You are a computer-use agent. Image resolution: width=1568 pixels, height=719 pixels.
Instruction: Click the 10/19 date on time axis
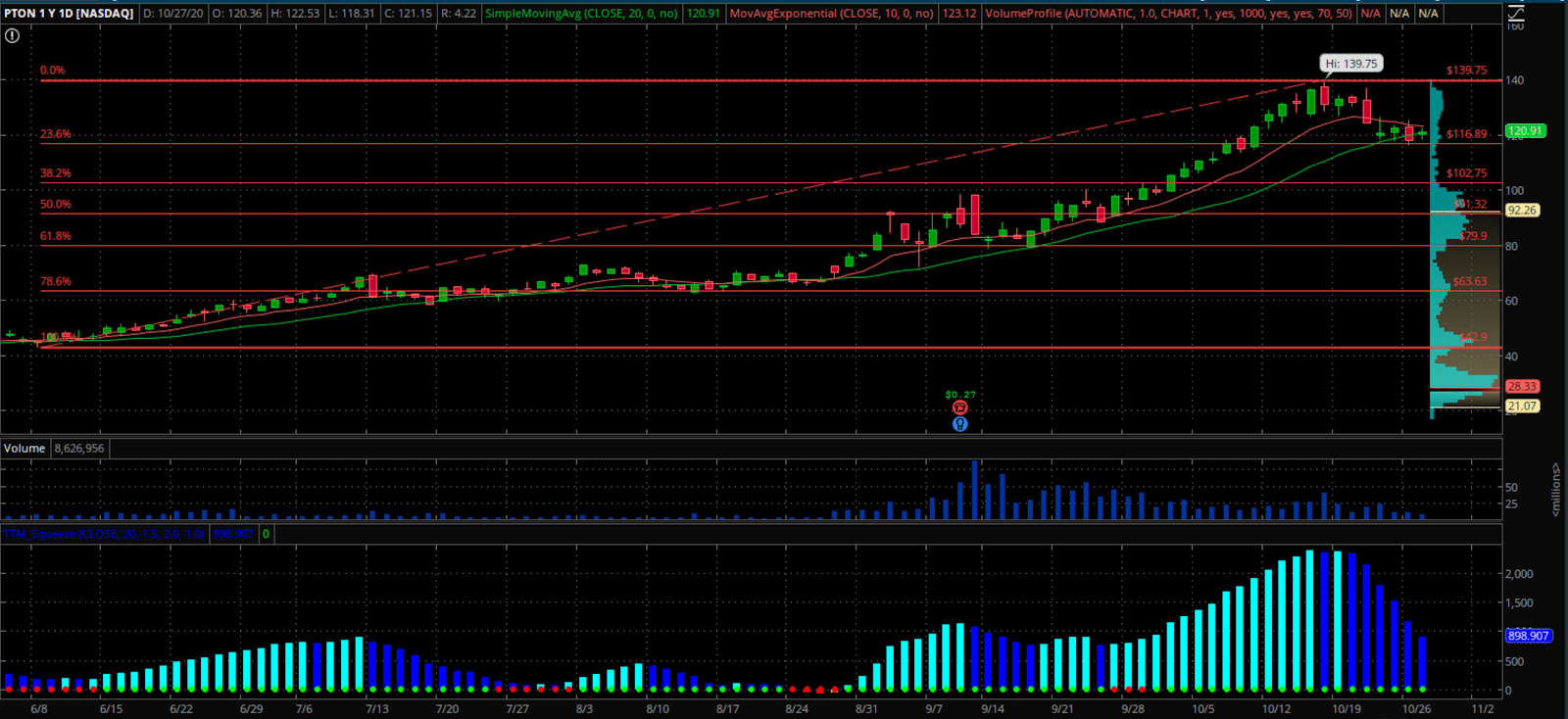1347,709
